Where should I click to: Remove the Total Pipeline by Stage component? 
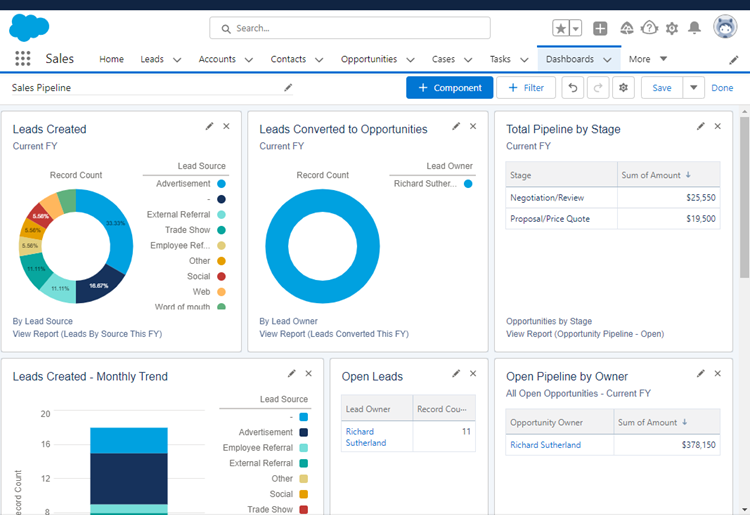pyautogui.click(x=719, y=127)
